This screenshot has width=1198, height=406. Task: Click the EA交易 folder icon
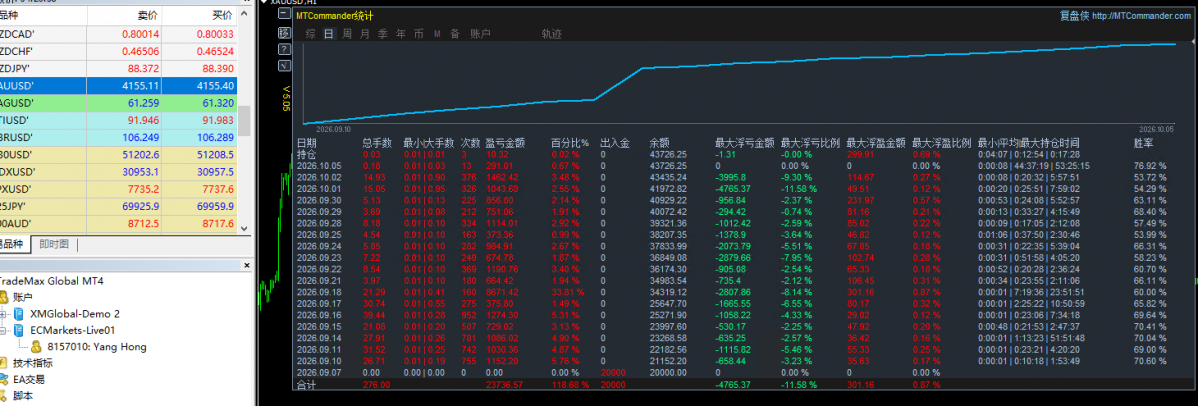[5, 378]
